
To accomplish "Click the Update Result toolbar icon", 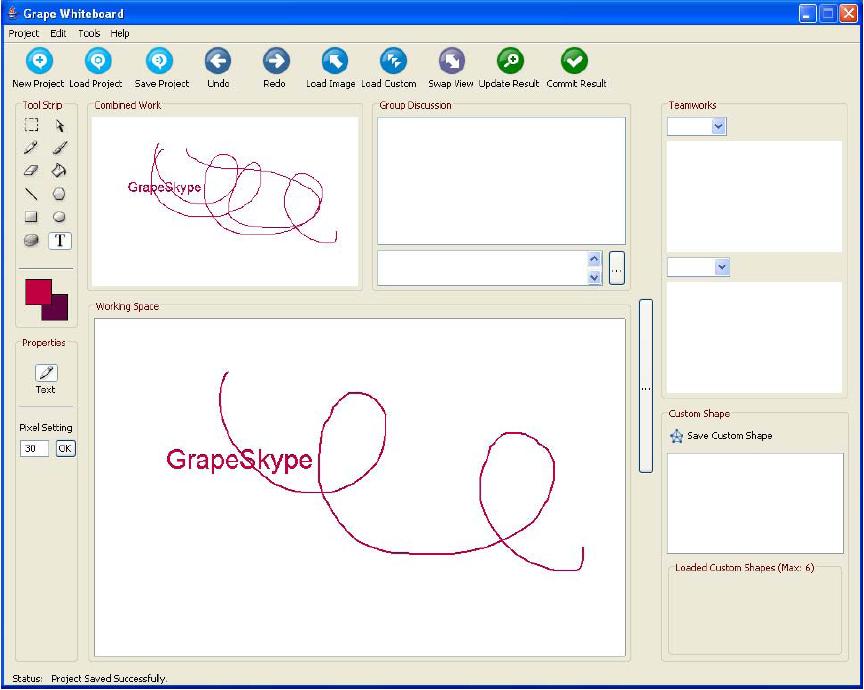I will [510, 61].
